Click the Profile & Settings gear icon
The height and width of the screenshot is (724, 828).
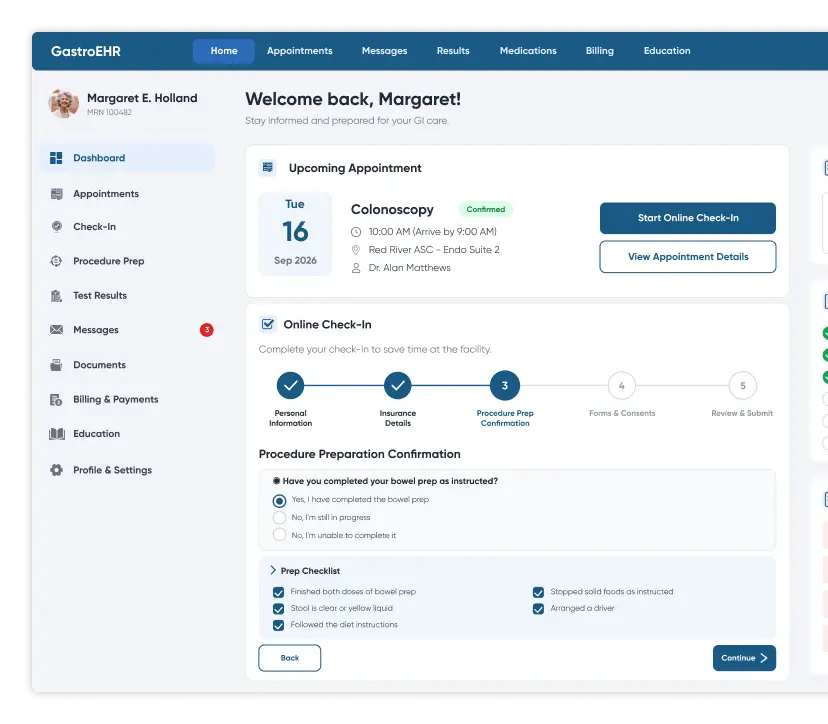coord(56,470)
